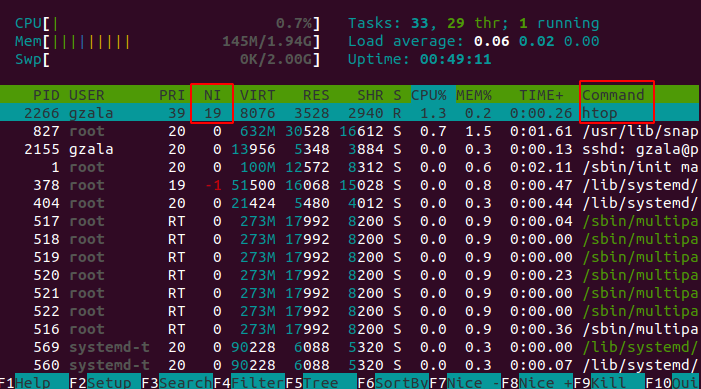Select process row PID 378
Screen dimensions: 701x389
(x=350, y=185)
